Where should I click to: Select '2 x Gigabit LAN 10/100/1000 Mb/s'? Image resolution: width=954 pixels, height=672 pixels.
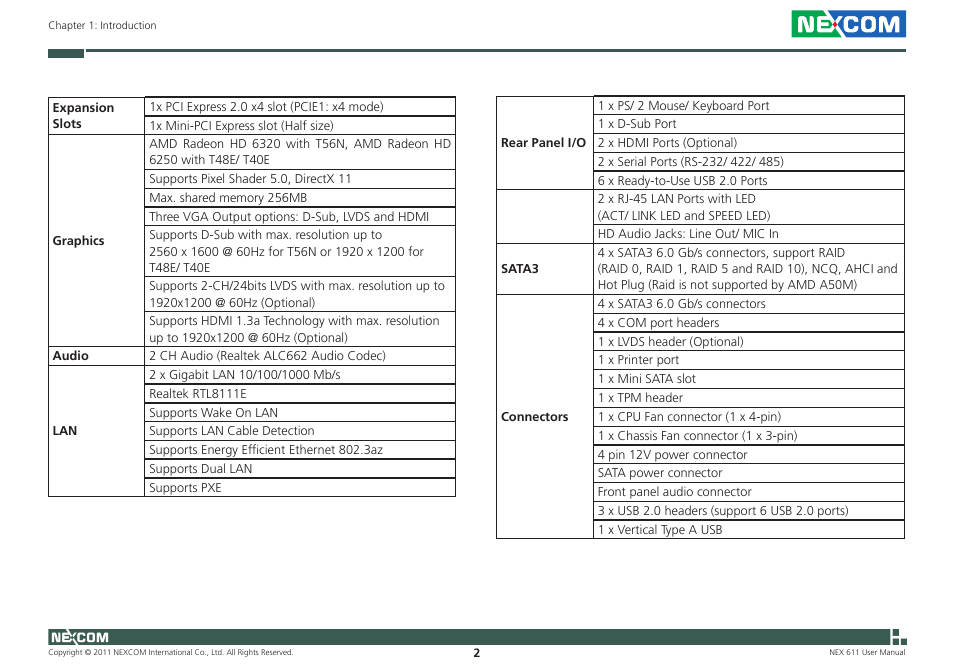tap(300, 375)
